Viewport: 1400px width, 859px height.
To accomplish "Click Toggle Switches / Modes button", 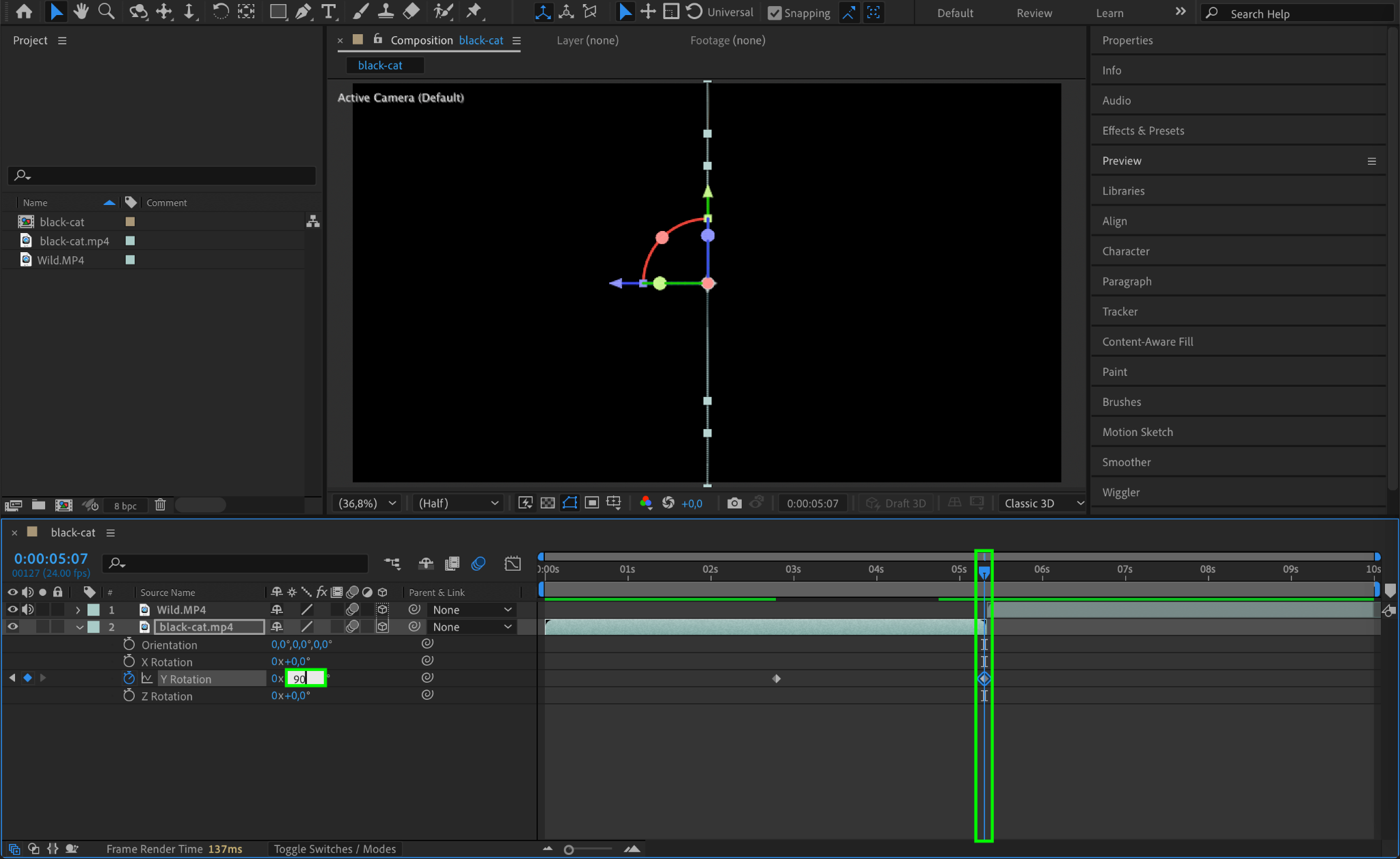I will 335,849.
